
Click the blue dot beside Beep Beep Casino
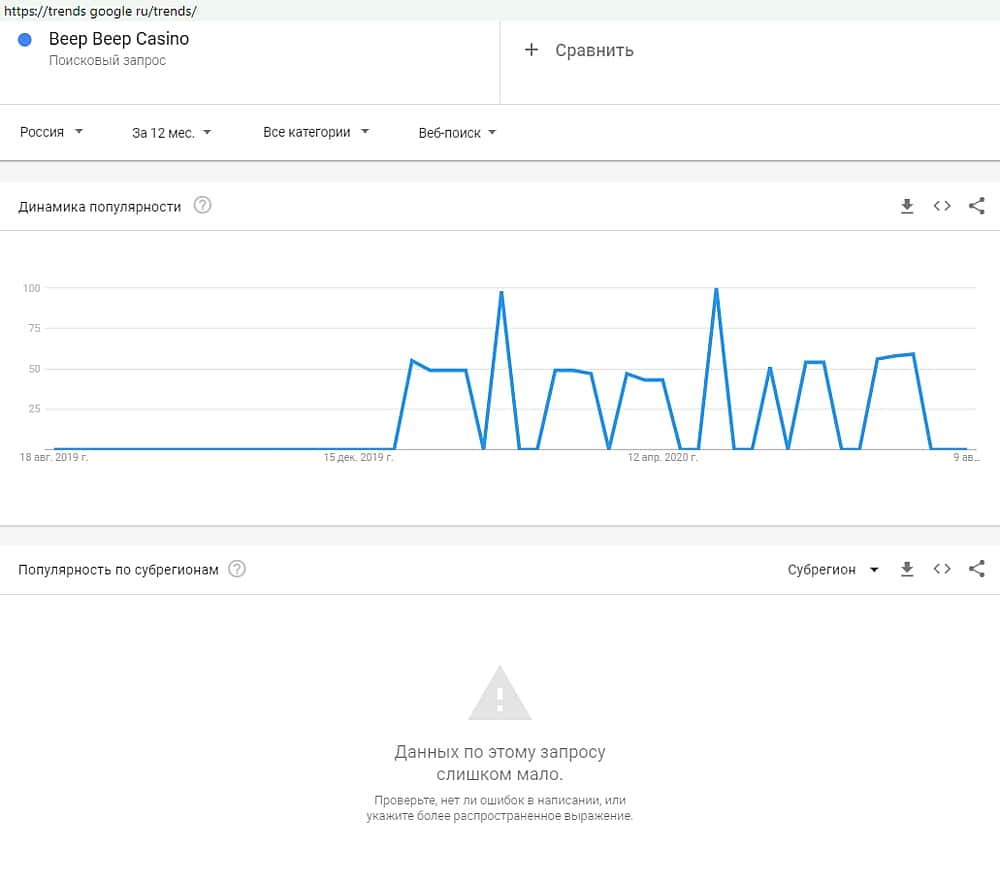point(26,40)
